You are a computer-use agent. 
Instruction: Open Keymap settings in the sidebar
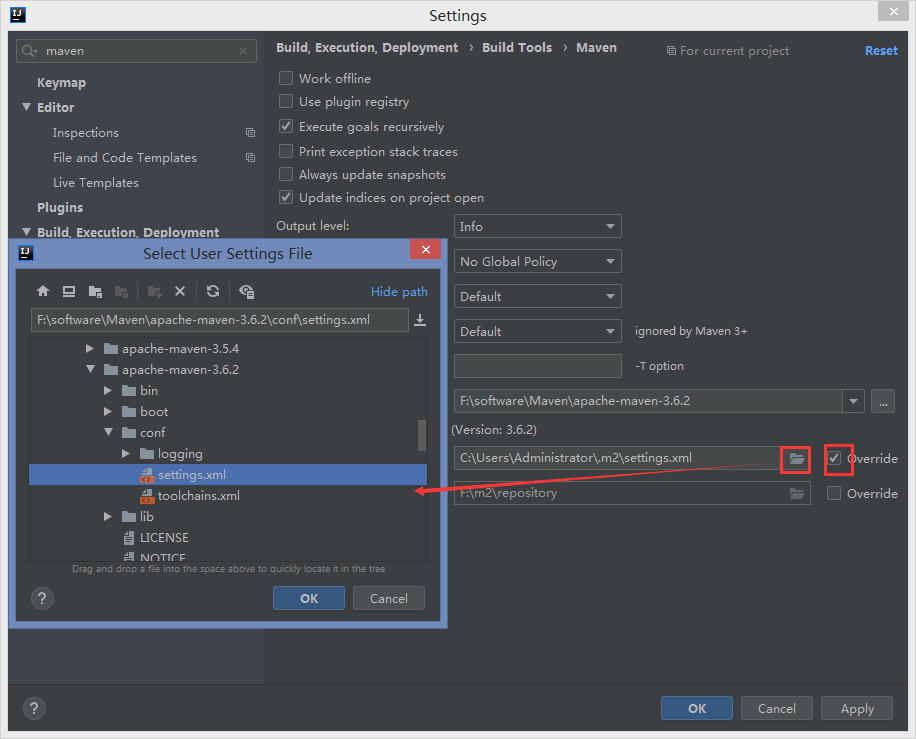61,83
